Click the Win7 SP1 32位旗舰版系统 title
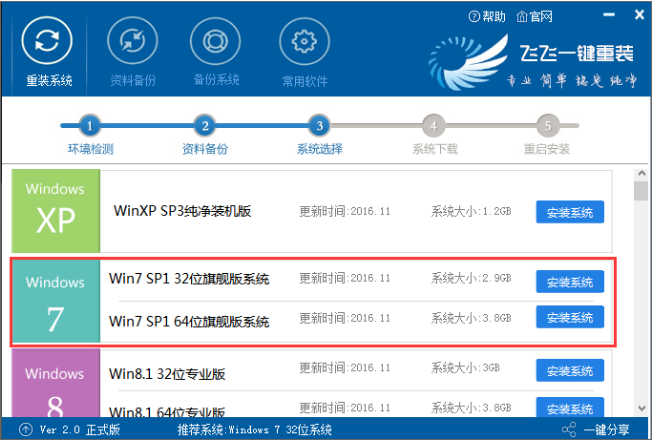The width and height of the screenshot is (654, 444). click(189, 278)
